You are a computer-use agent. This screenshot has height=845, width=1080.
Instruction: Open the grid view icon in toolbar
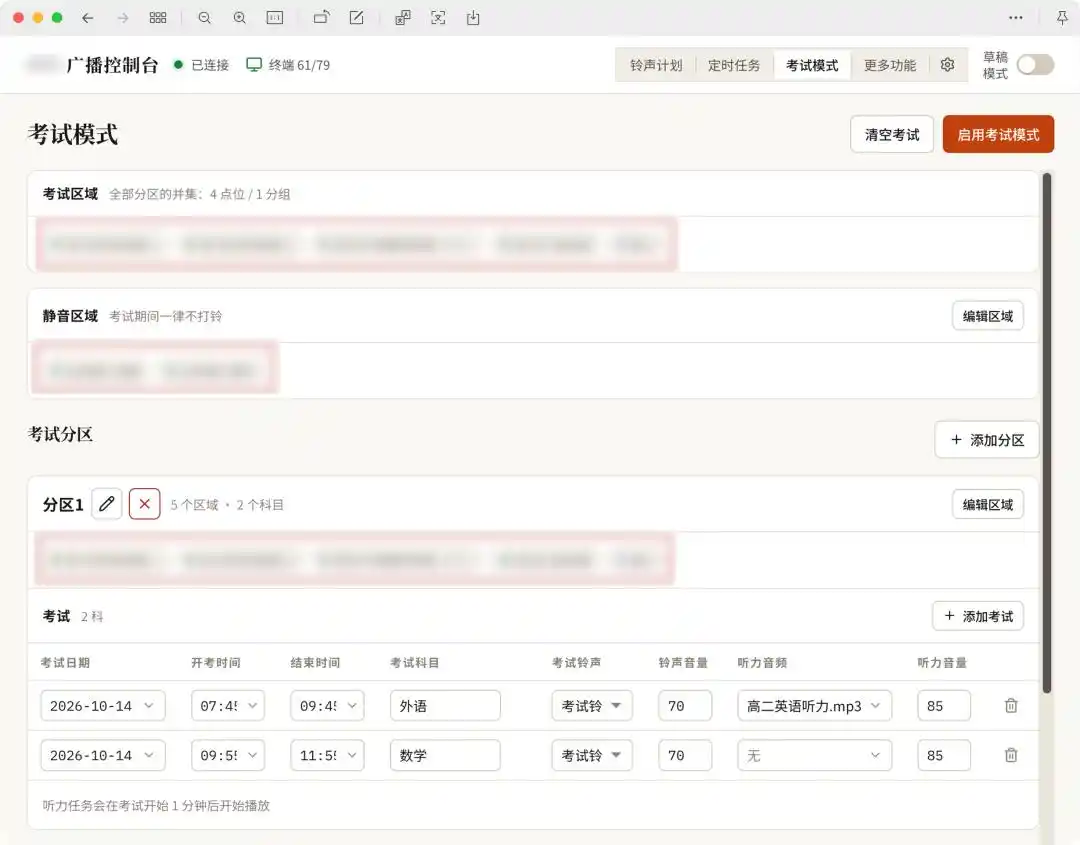click(x=158, y=18)
